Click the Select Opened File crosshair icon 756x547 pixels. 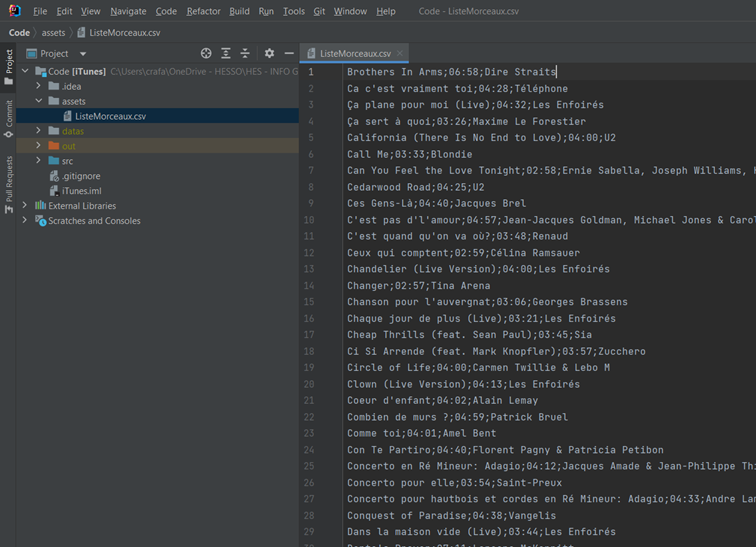tap(206, 53)
